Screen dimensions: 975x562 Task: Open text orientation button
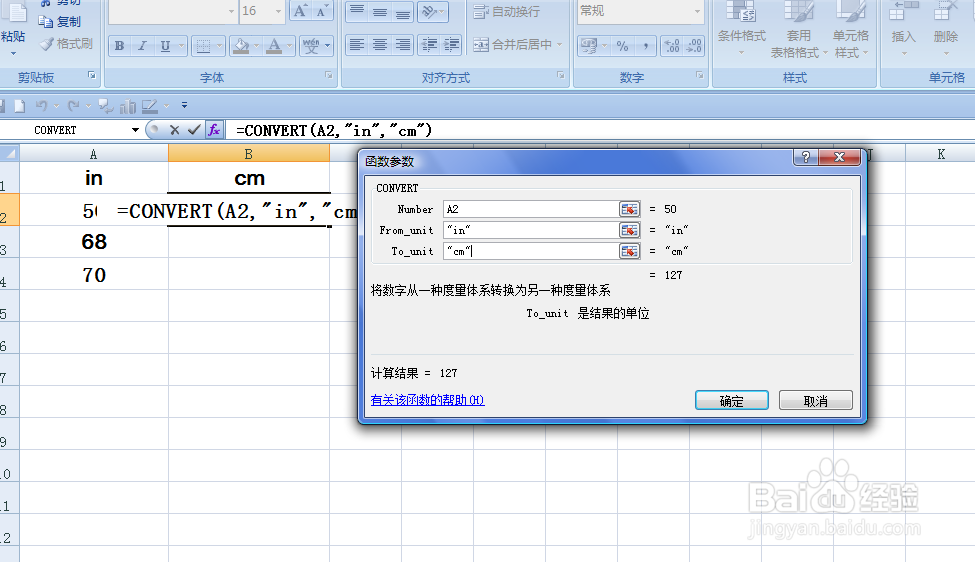point(432,11)
